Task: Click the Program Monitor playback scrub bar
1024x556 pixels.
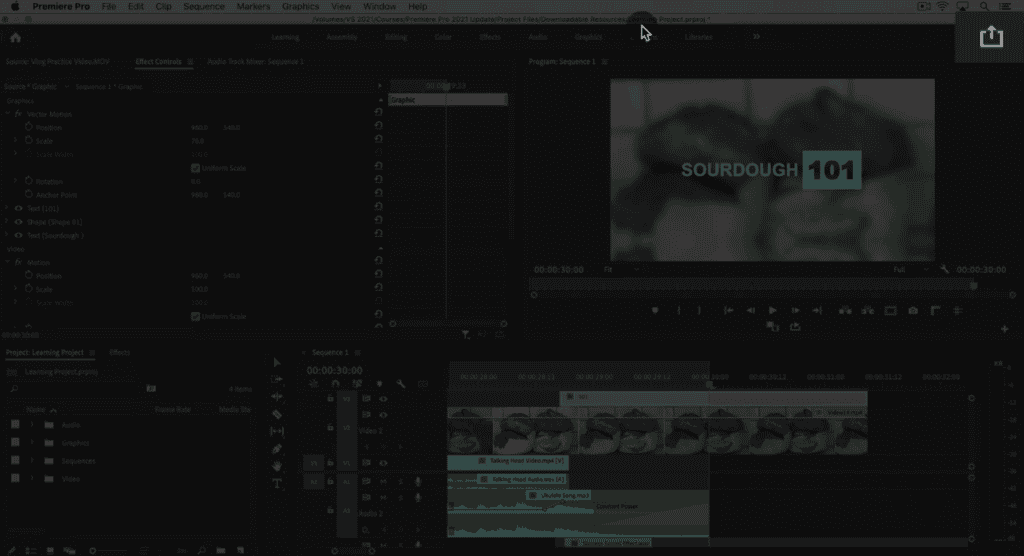Action: 750,284
